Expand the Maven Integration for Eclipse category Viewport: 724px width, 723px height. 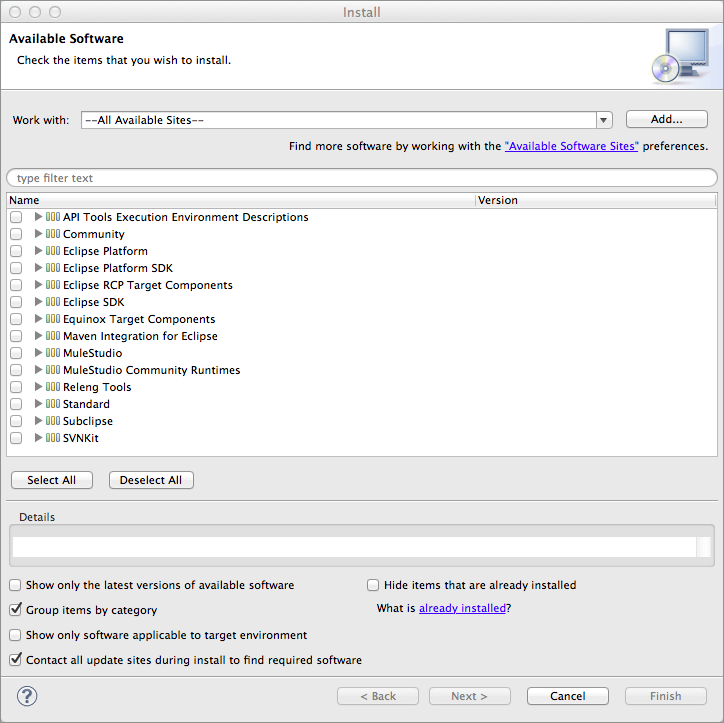(38, 336)
